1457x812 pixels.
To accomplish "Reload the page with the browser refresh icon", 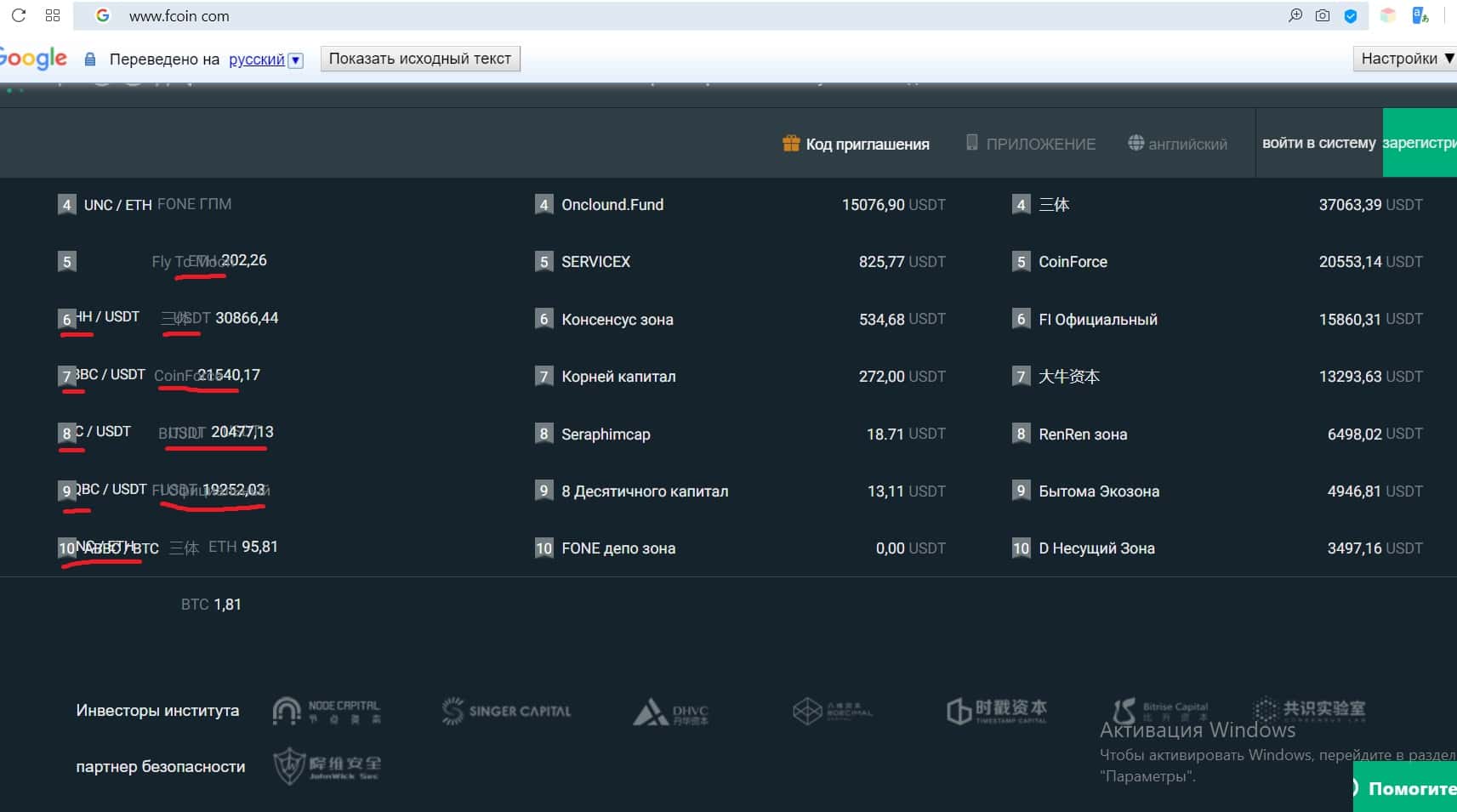I will [18, 15].
